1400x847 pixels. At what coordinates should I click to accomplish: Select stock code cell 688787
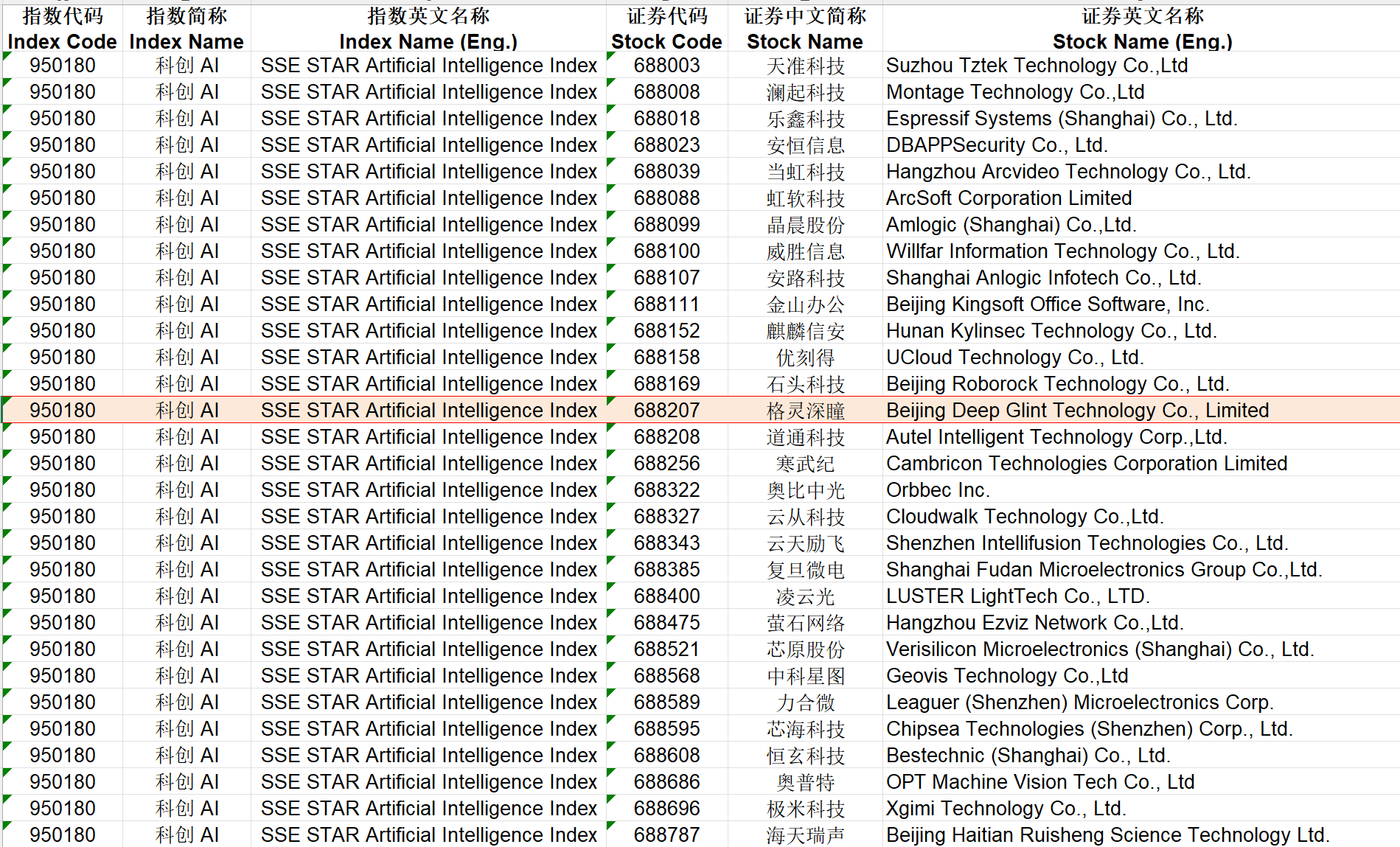[x=666, y=834]
